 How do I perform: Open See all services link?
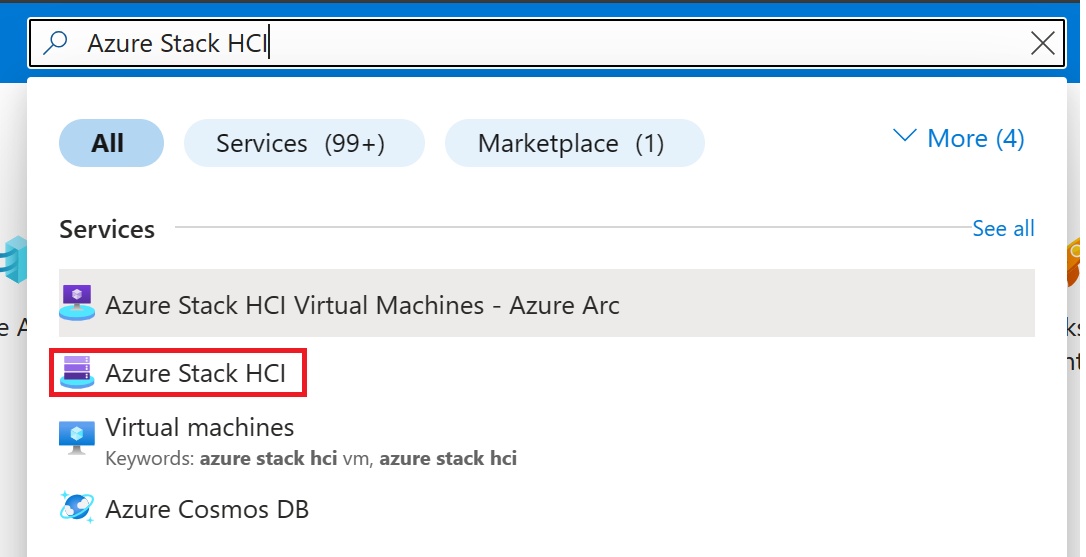[x=1003, y=228]
